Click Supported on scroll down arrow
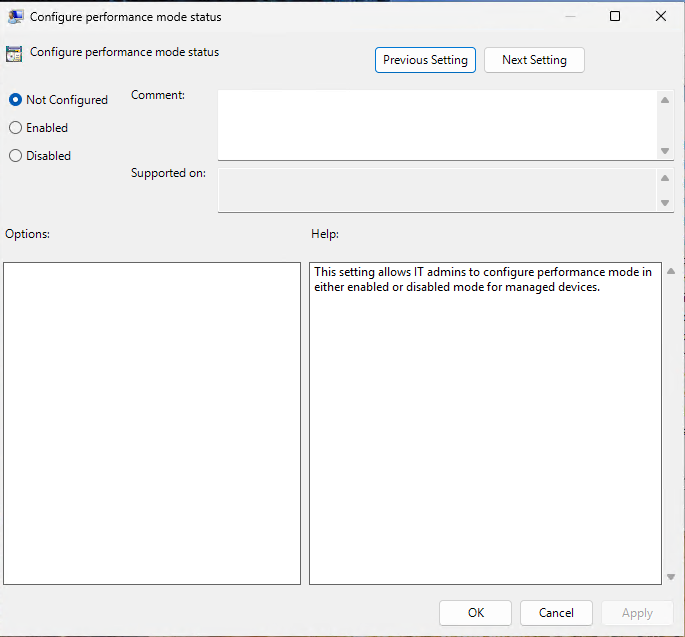Viewport: 685px width, 637px height. coord(665,203)
